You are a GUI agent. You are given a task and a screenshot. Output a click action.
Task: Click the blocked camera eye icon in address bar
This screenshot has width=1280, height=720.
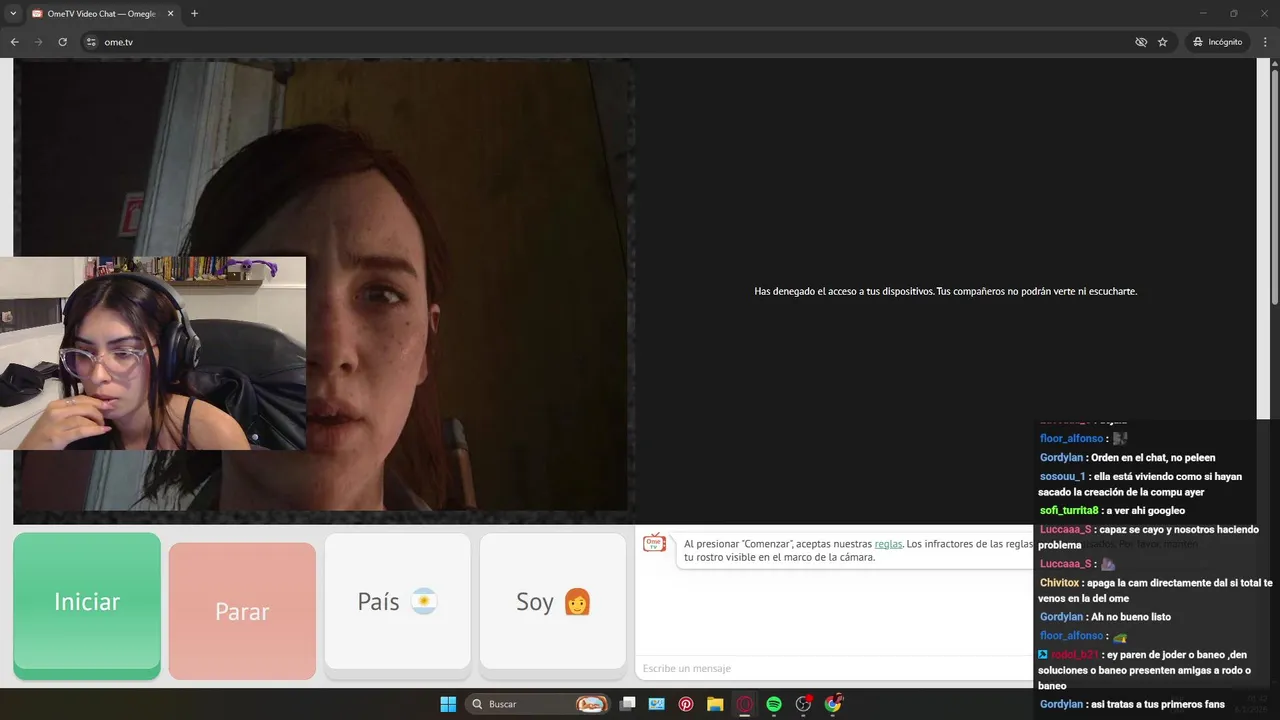[x=1141, y=42]
